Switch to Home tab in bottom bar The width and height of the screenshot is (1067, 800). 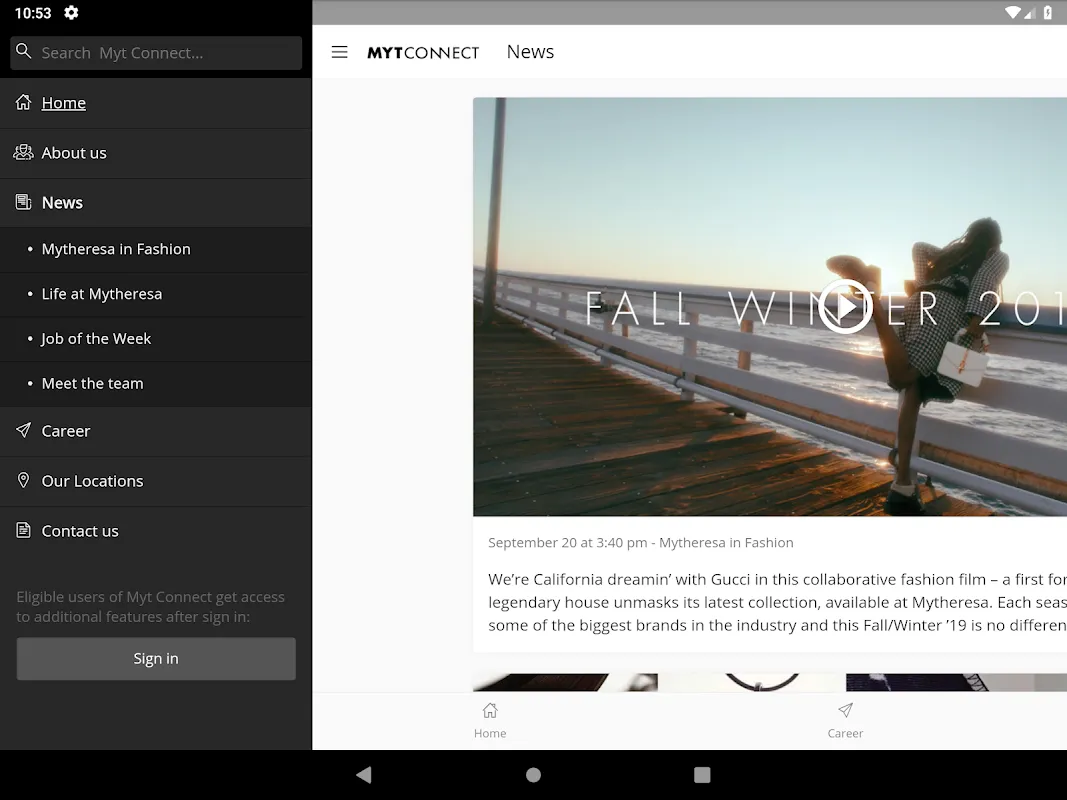(490, 720)
